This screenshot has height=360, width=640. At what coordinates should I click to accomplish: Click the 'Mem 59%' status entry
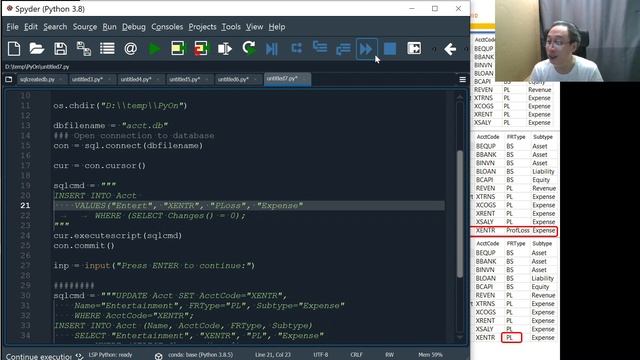pyautogui.click(x=430, y=355)
